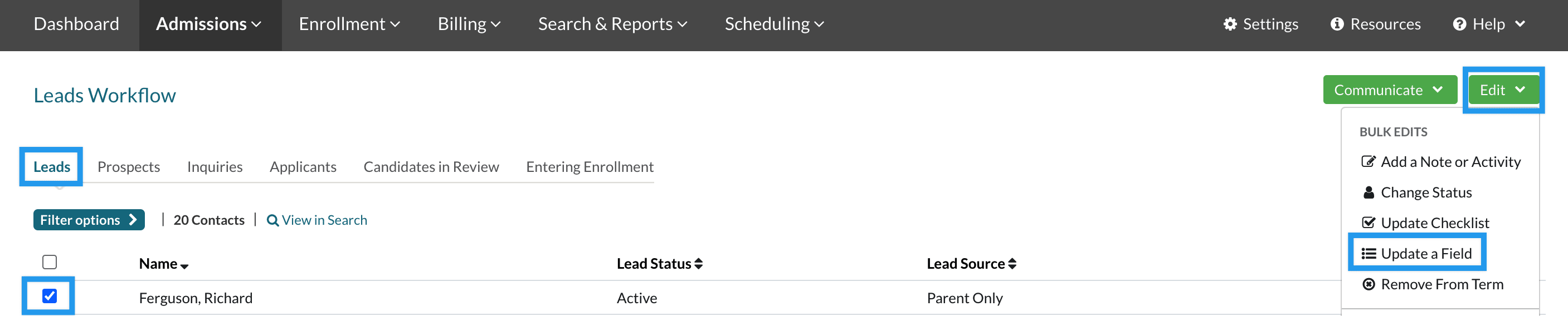The width and height of the screenshot is (1568, 316).
Task: Open the Candidates in Review tab
Action: (x=431, y=167)
